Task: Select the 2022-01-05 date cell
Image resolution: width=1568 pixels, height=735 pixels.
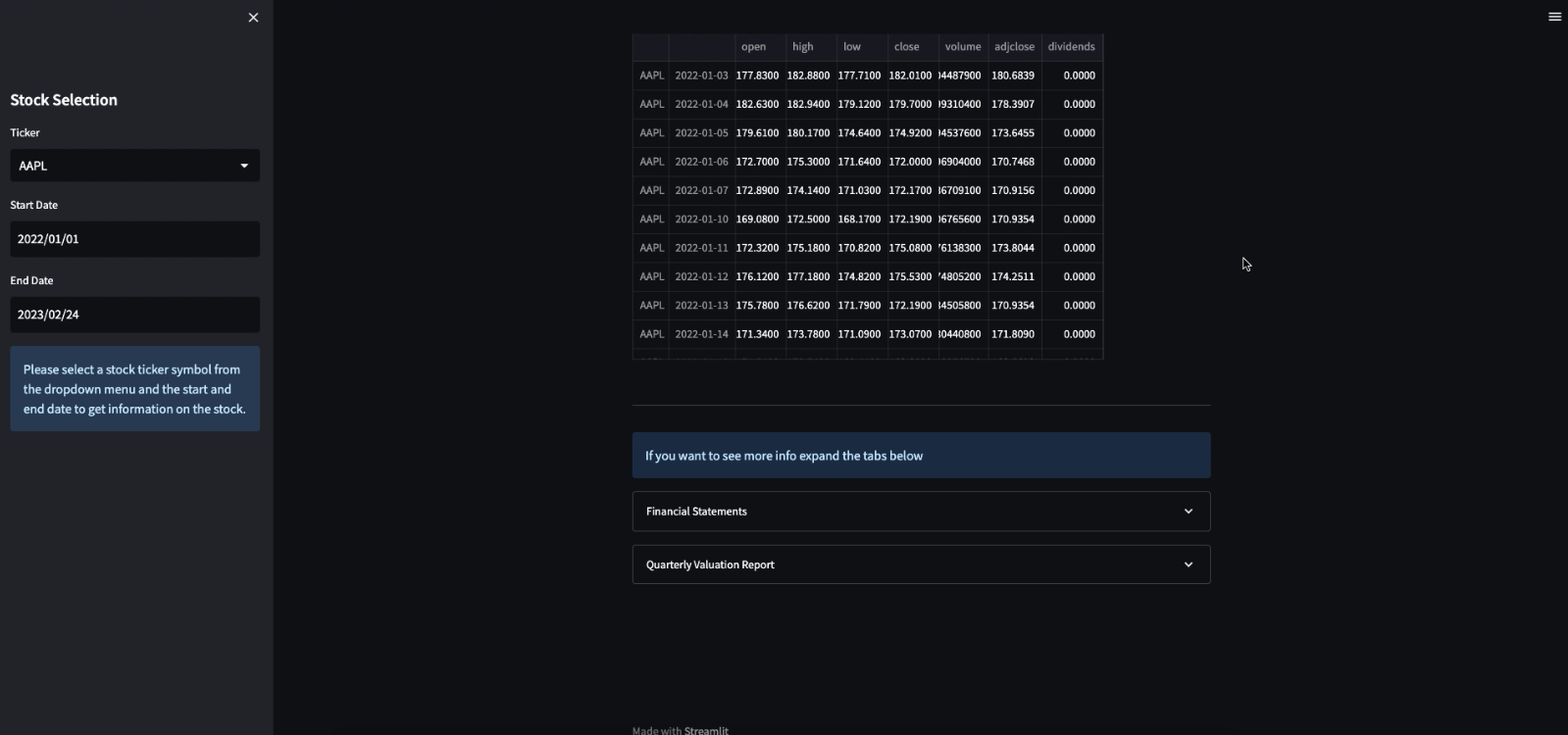Action: (x=701, y=133)
